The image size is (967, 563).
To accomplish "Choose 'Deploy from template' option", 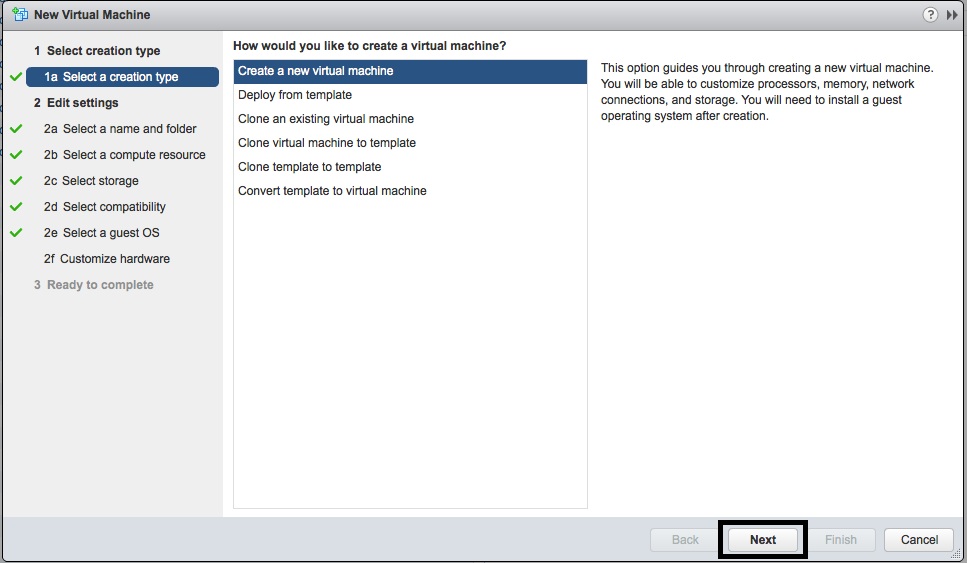I will tap(295, 95).
